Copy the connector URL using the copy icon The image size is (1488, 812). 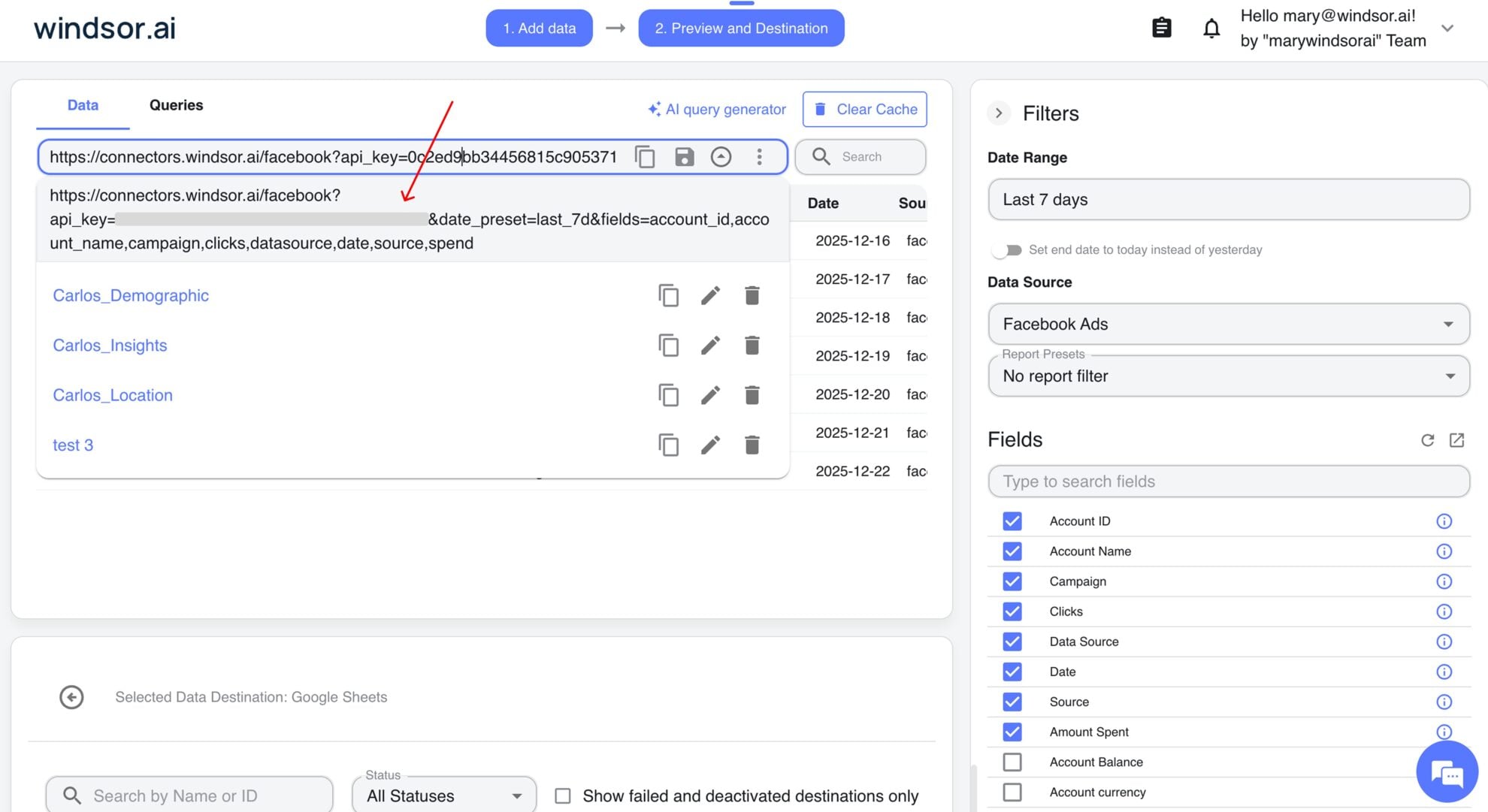tap(645, 157)
